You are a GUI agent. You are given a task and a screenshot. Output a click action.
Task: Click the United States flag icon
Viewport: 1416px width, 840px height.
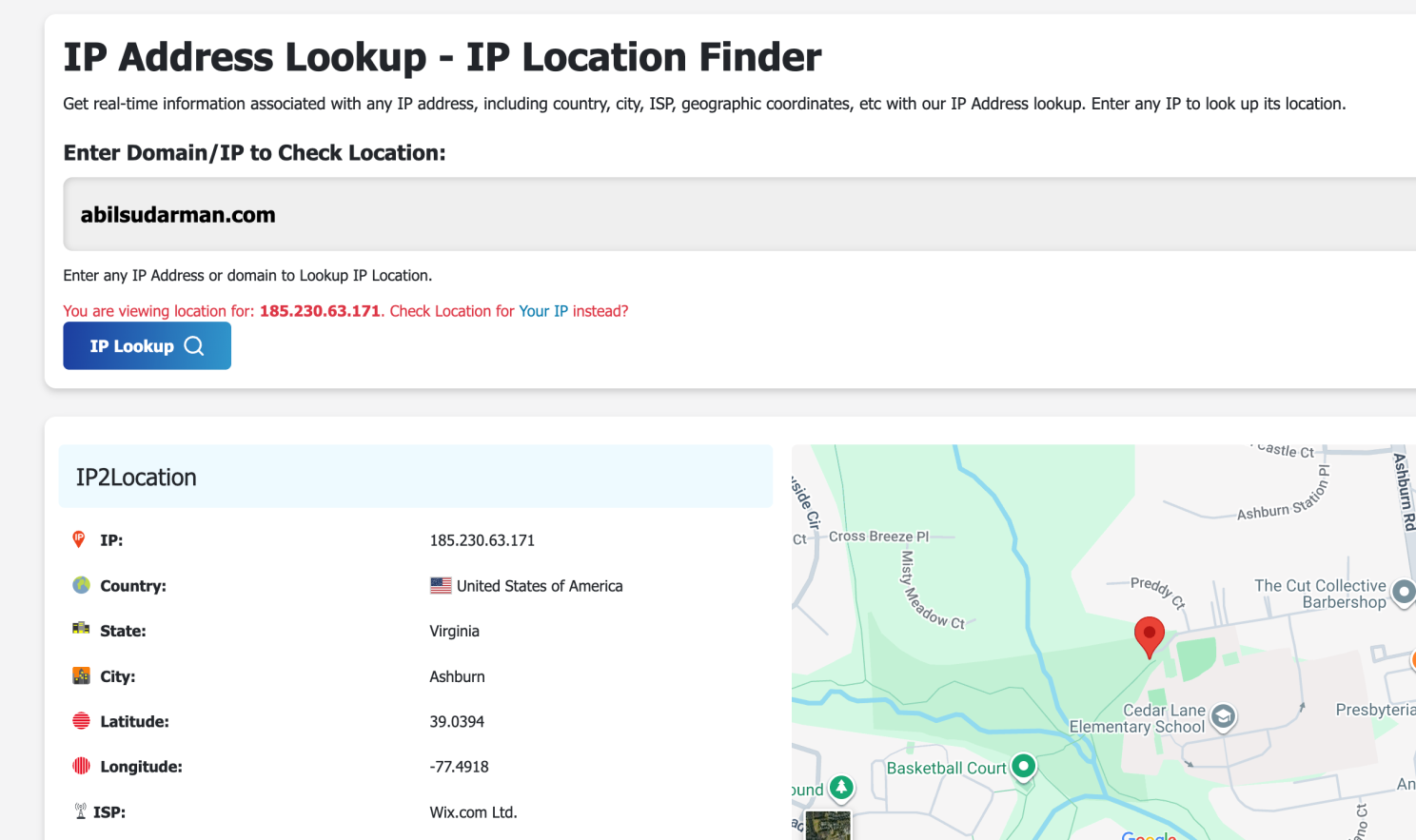[441, 586]
